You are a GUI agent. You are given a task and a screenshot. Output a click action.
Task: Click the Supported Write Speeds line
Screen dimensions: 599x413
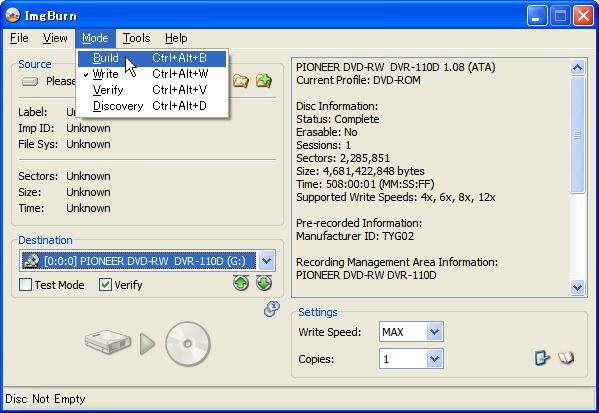[396, 197]
